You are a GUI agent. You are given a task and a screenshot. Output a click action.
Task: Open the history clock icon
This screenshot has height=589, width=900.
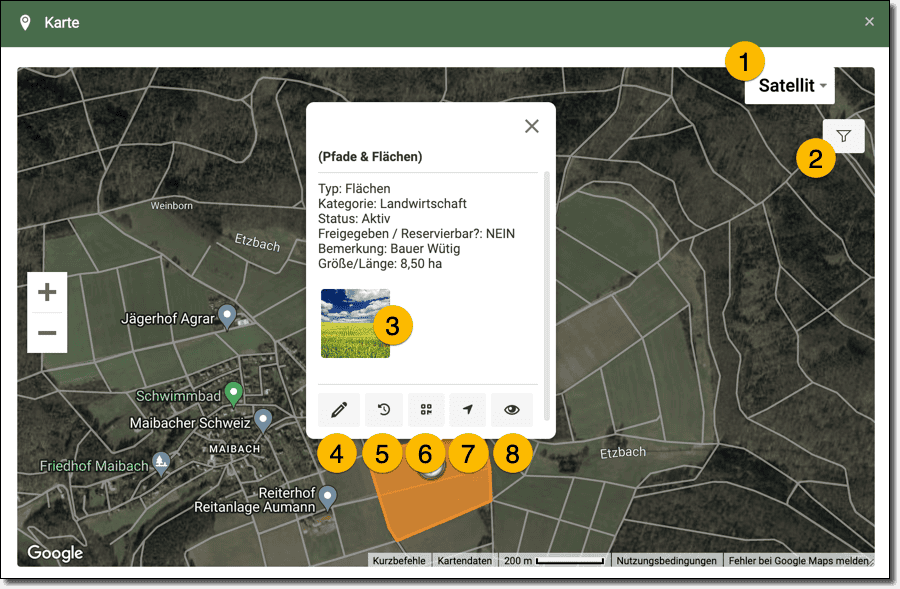(382, 409)
